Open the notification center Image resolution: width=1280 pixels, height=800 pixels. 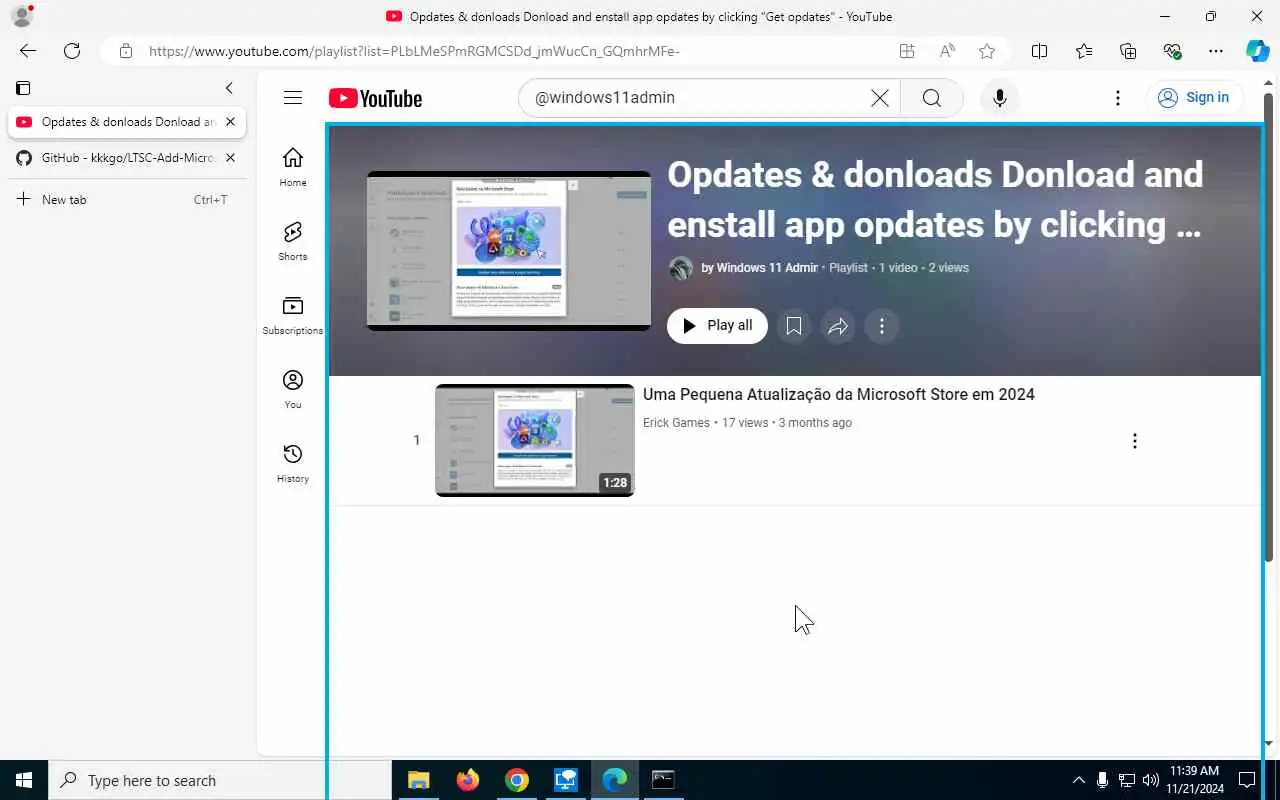click(1247, 780)
